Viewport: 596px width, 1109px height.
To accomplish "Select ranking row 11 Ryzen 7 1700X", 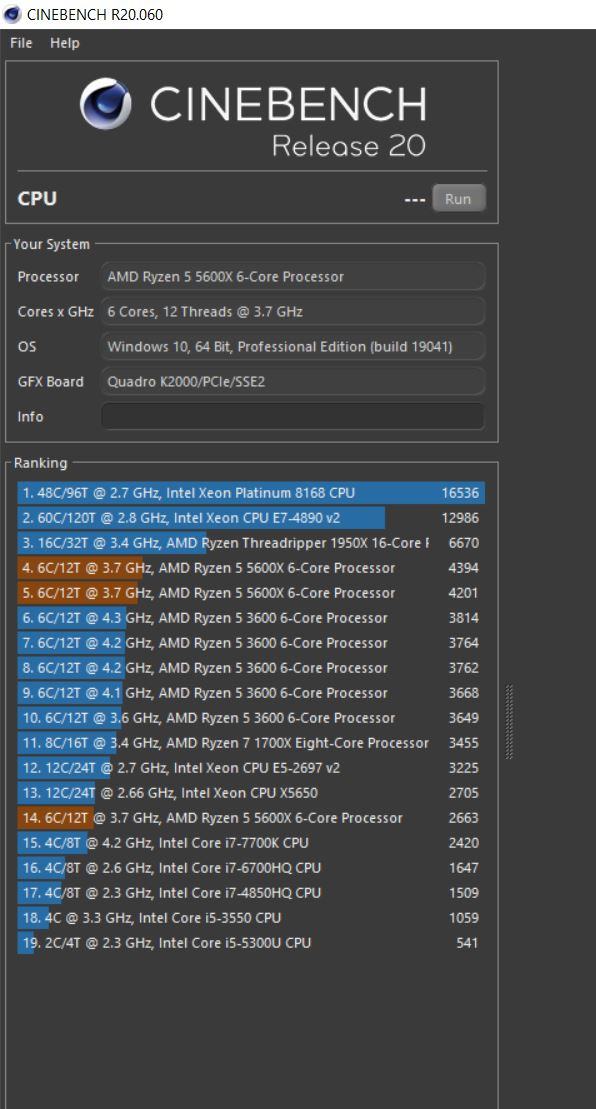I will (251, 743).
